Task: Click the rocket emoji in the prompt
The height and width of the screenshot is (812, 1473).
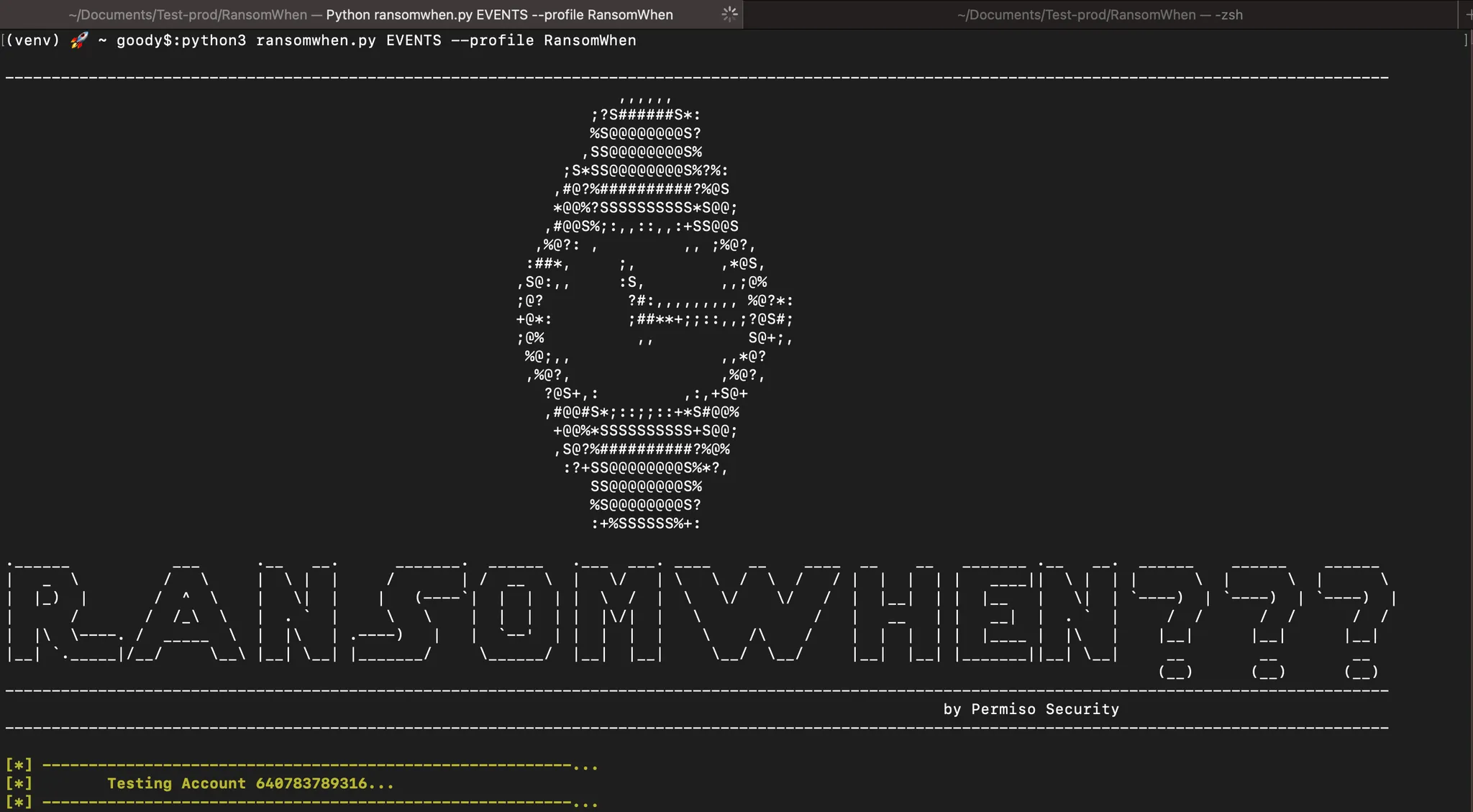Action: tap(79, 40)
